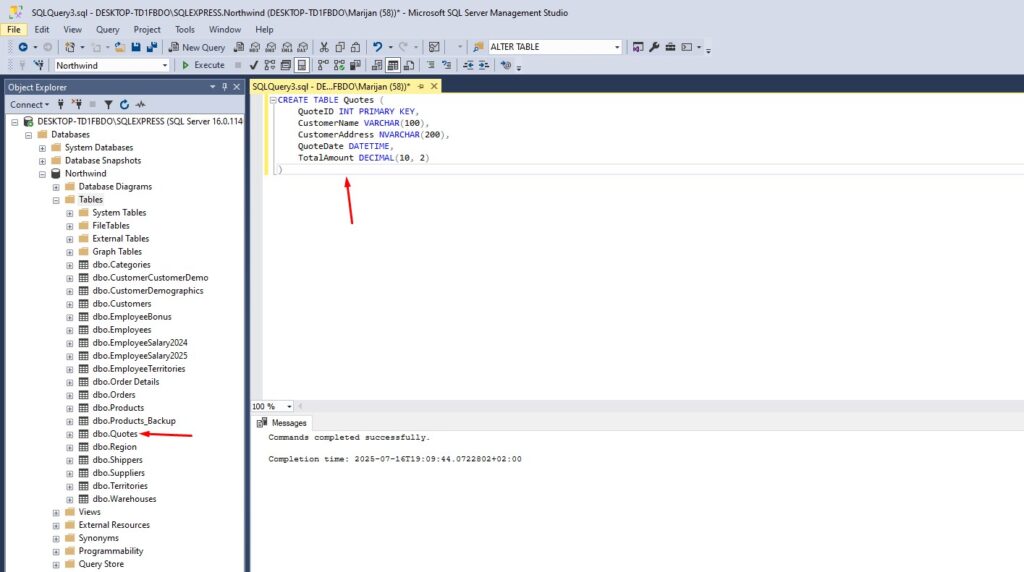Click the Increase Indent icon

(484, 65)
